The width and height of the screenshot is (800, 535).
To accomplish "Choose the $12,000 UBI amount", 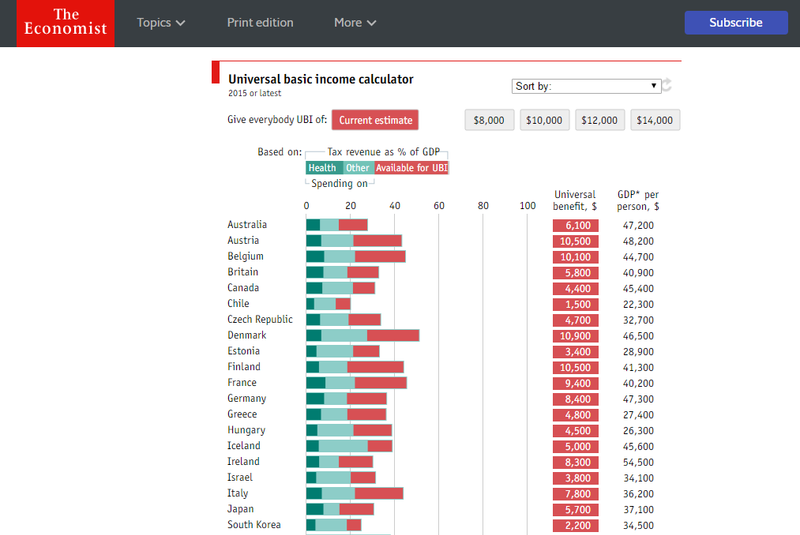I will click(599, 120).
